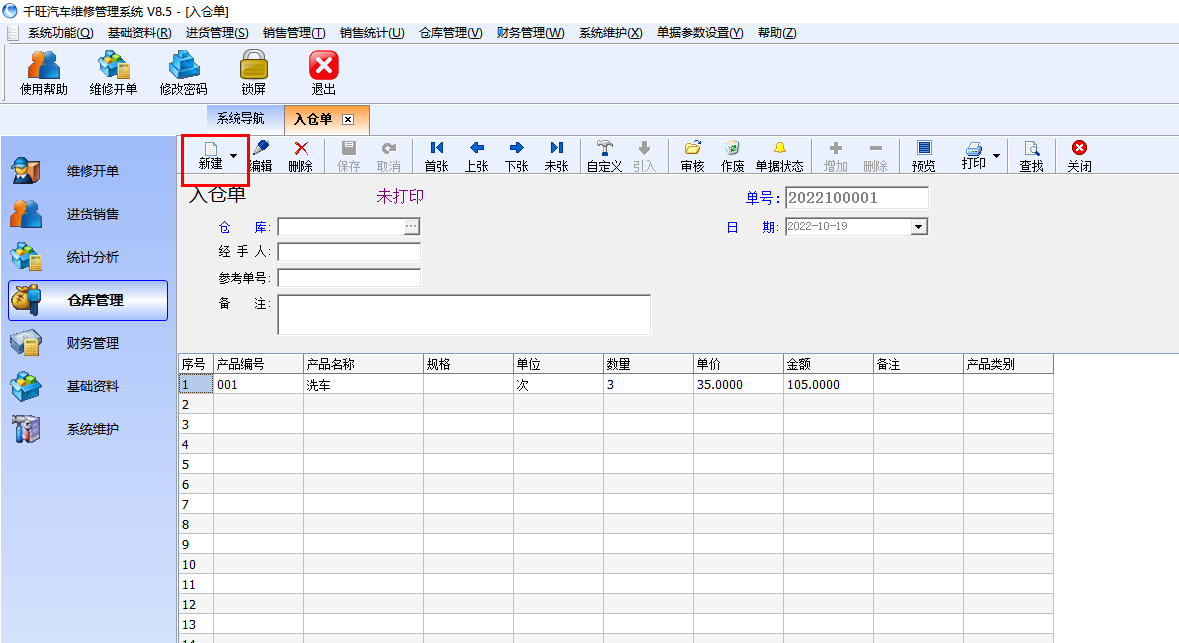Select 基础资料 in the sidebar
The width and height of the screenshot is (1179, 643).
[x=88, y=386]
